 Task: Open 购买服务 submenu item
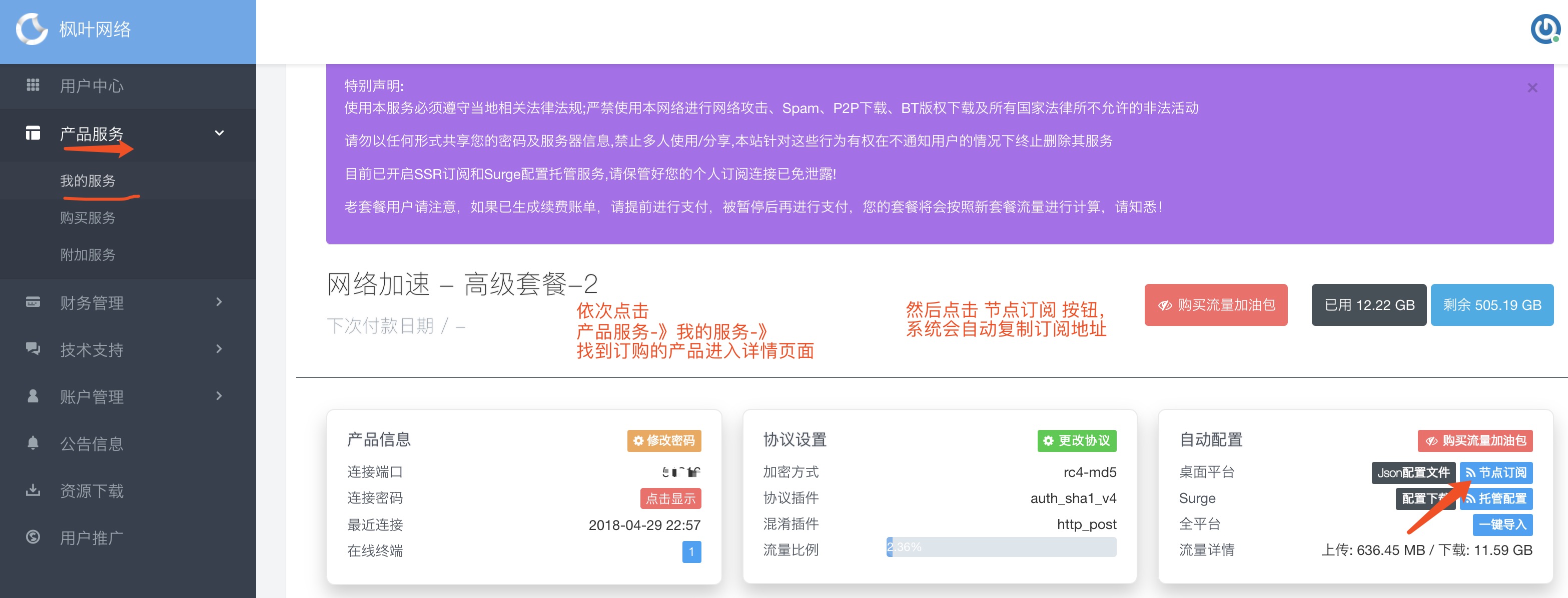coord(88,218)
